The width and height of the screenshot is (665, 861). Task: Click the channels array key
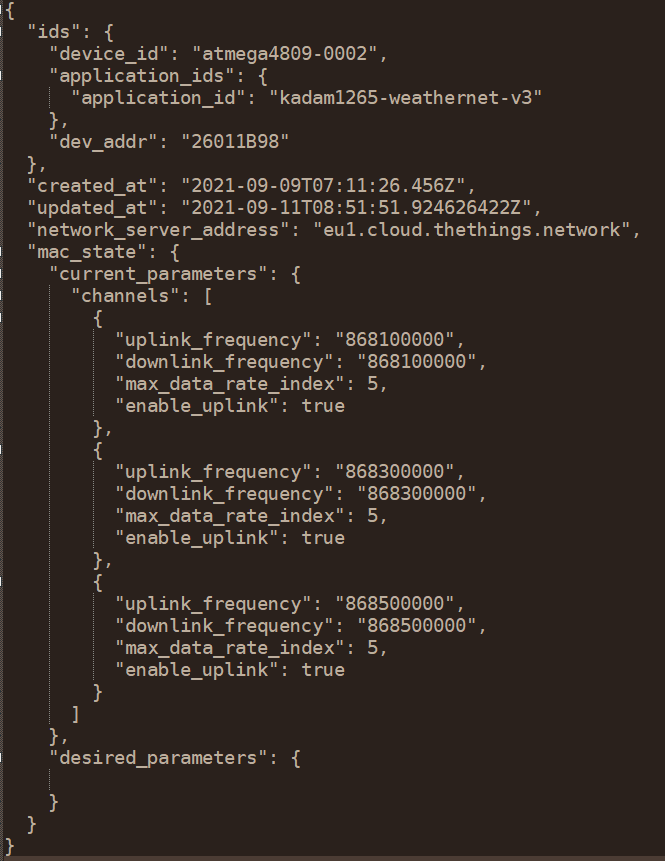125,296
